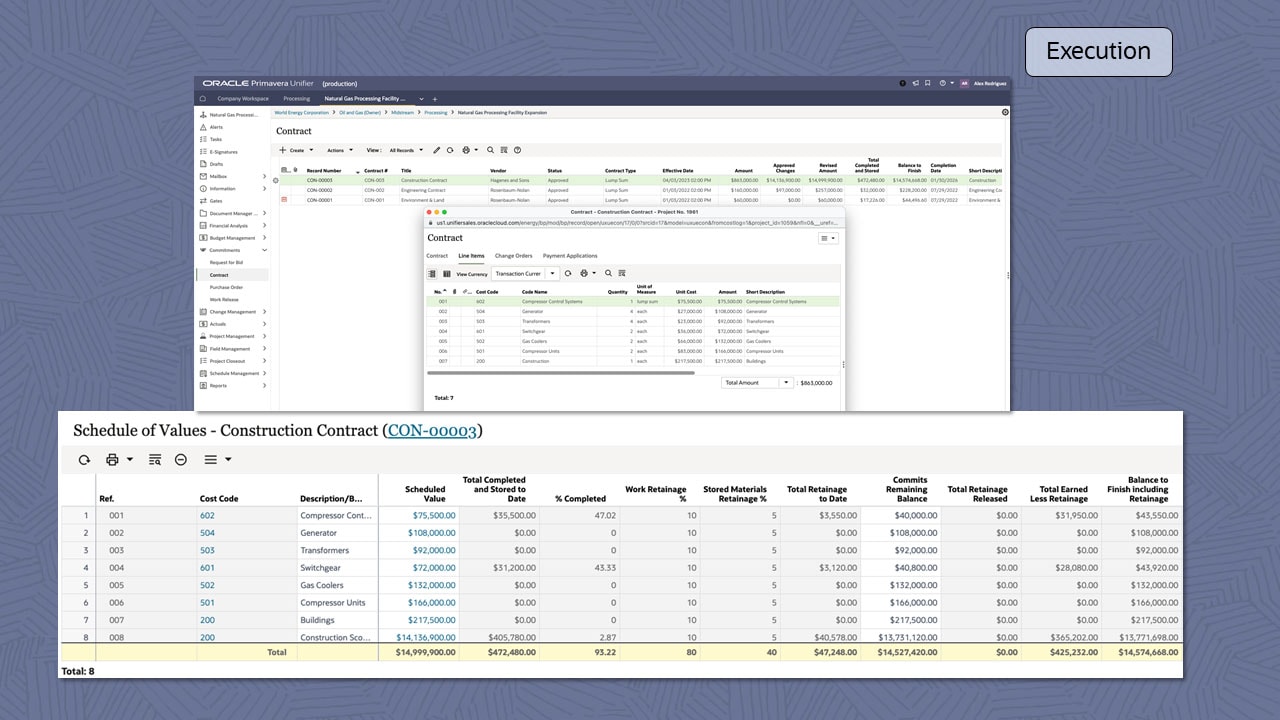Screen dimensions: 1280x720
Task: Switch to the Payment Applications tab
Action: [x=570, y=256]
